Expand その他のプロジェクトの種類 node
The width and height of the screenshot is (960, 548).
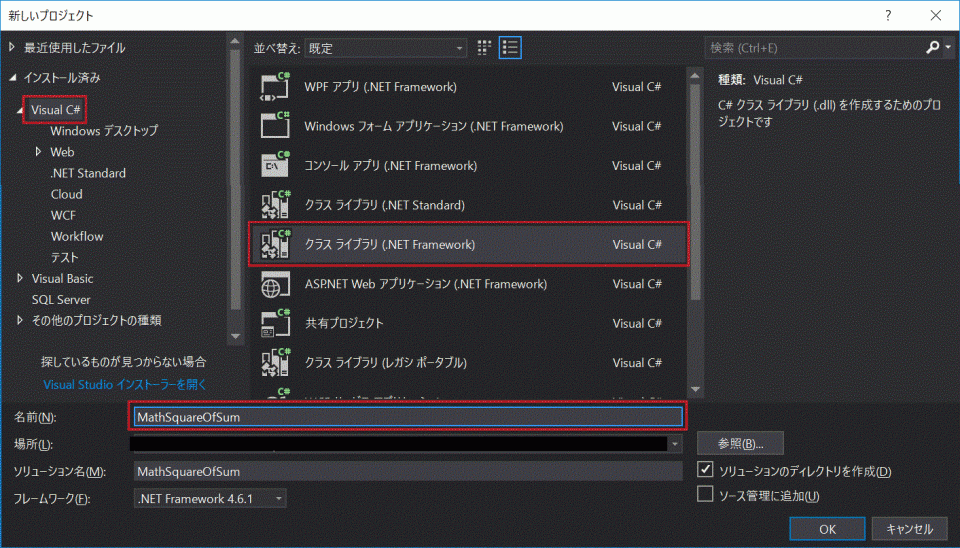(20, 320)
